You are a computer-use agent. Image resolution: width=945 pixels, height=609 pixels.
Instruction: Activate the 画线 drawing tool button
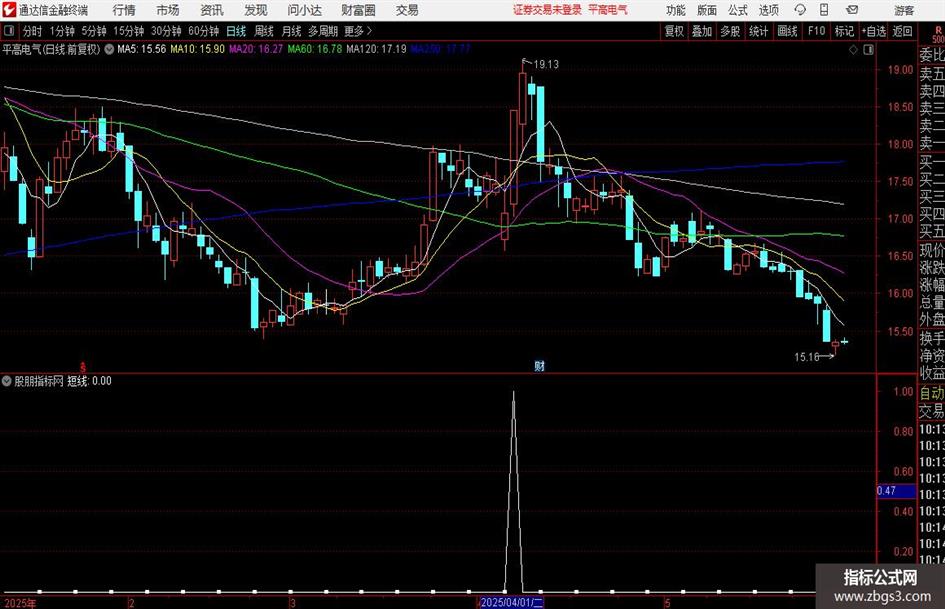[x=787, y=31]
